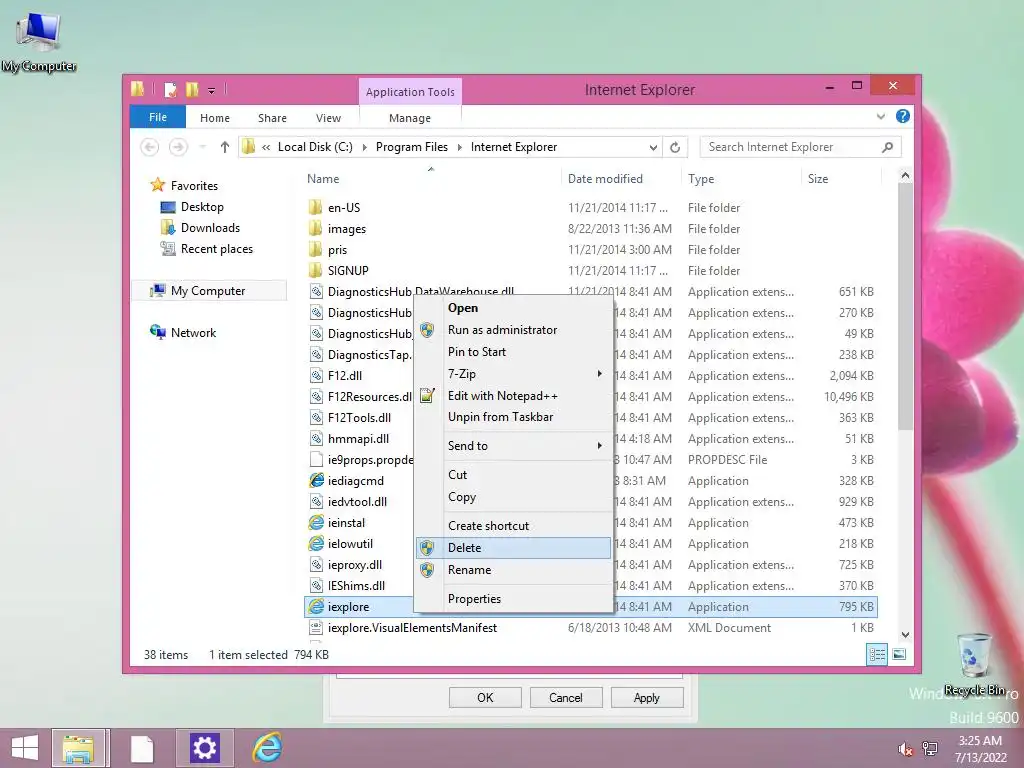Select iexplore.VisualElementsManifest file
Image resolution: width=1024 pixels, height=768 pixels.
point(412,628)
